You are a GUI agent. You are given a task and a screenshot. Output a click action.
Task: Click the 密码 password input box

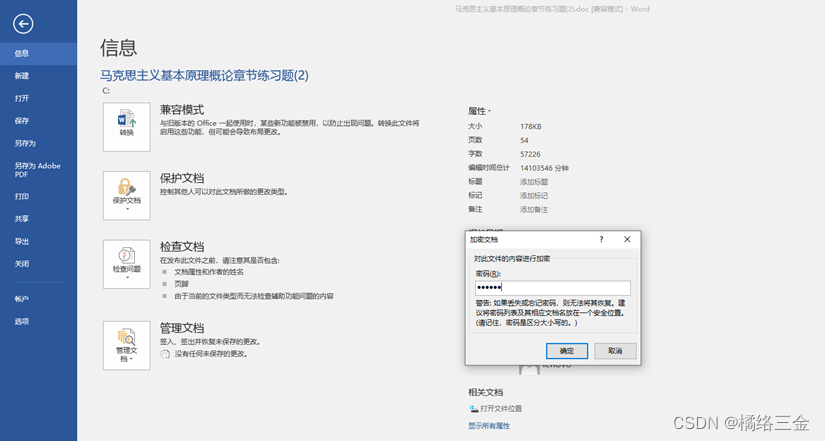552,287
